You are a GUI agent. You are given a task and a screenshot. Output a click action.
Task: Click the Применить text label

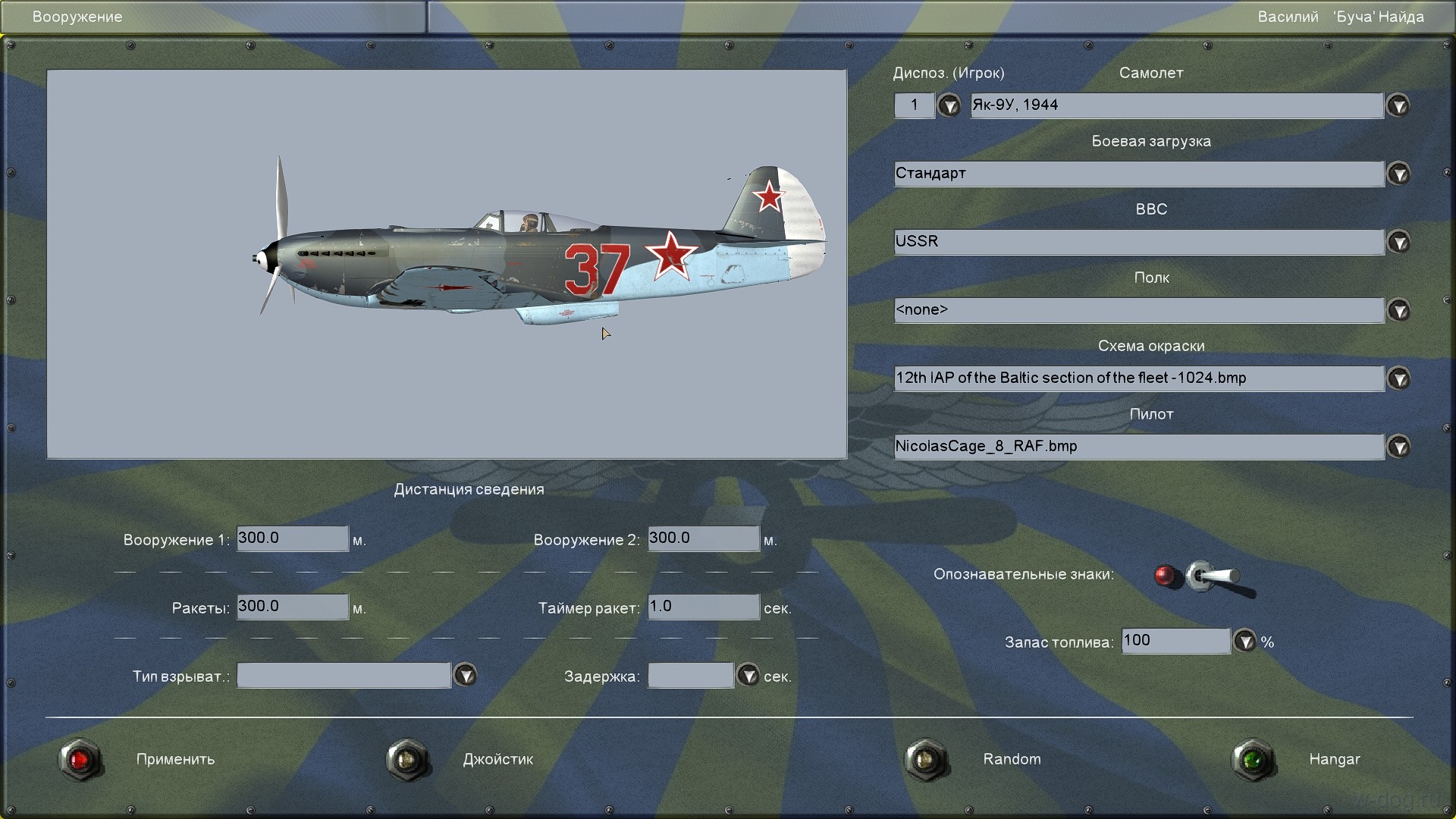[x=175, y=759]
